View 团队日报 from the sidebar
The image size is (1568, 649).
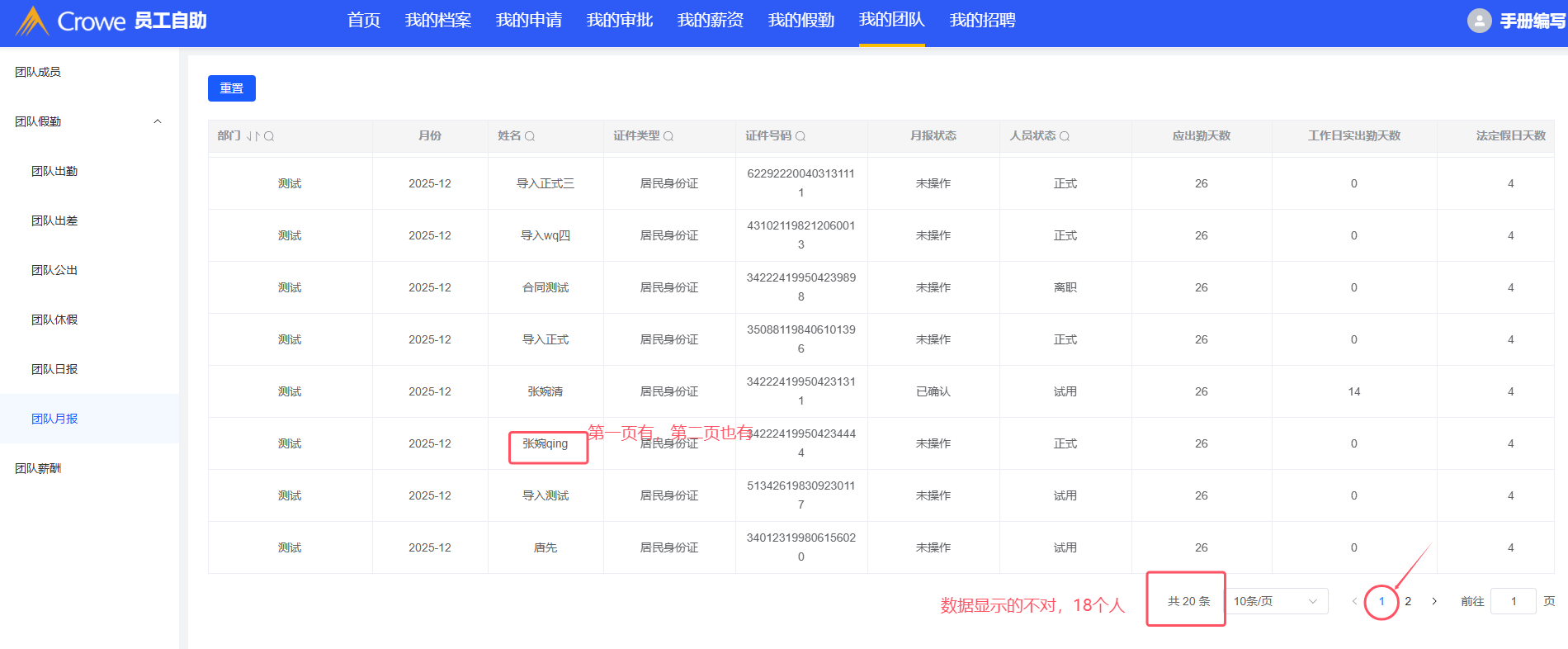[x=54, y=369]
